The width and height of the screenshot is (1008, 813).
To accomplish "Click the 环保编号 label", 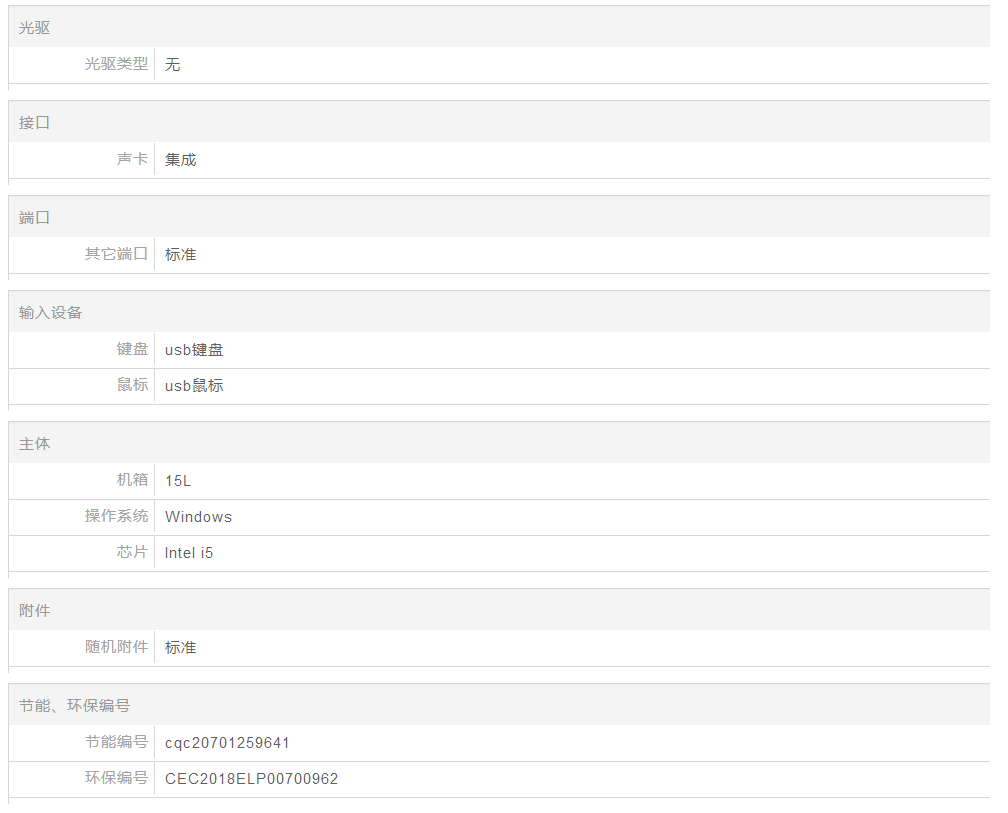I will (x=116, y=778).
